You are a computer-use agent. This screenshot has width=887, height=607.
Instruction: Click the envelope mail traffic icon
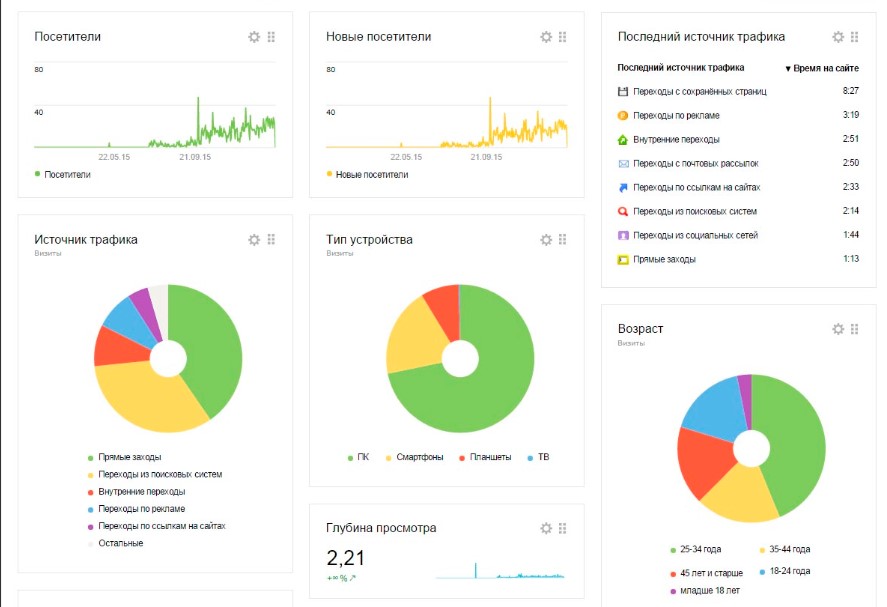(623, 163)
